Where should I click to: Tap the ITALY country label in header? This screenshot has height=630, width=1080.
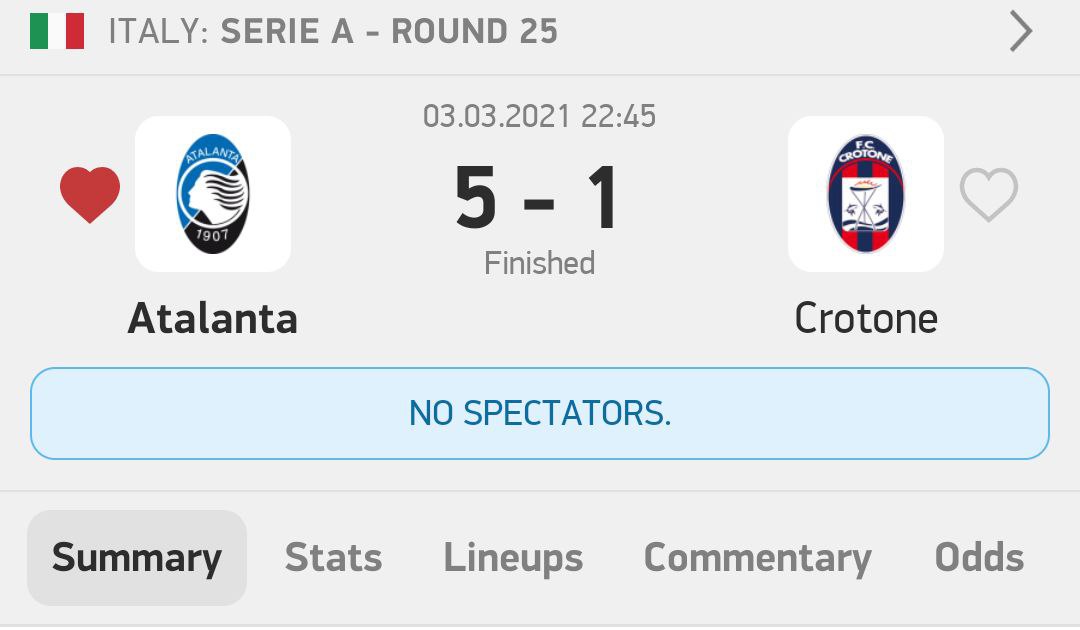click(158, 31)
